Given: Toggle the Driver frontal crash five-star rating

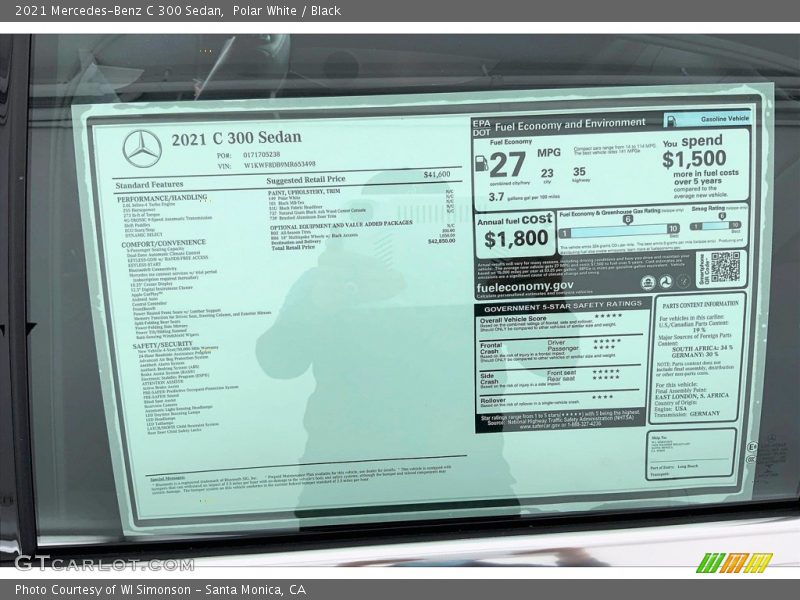Looking at the screenshot, I should coord(605,341).
